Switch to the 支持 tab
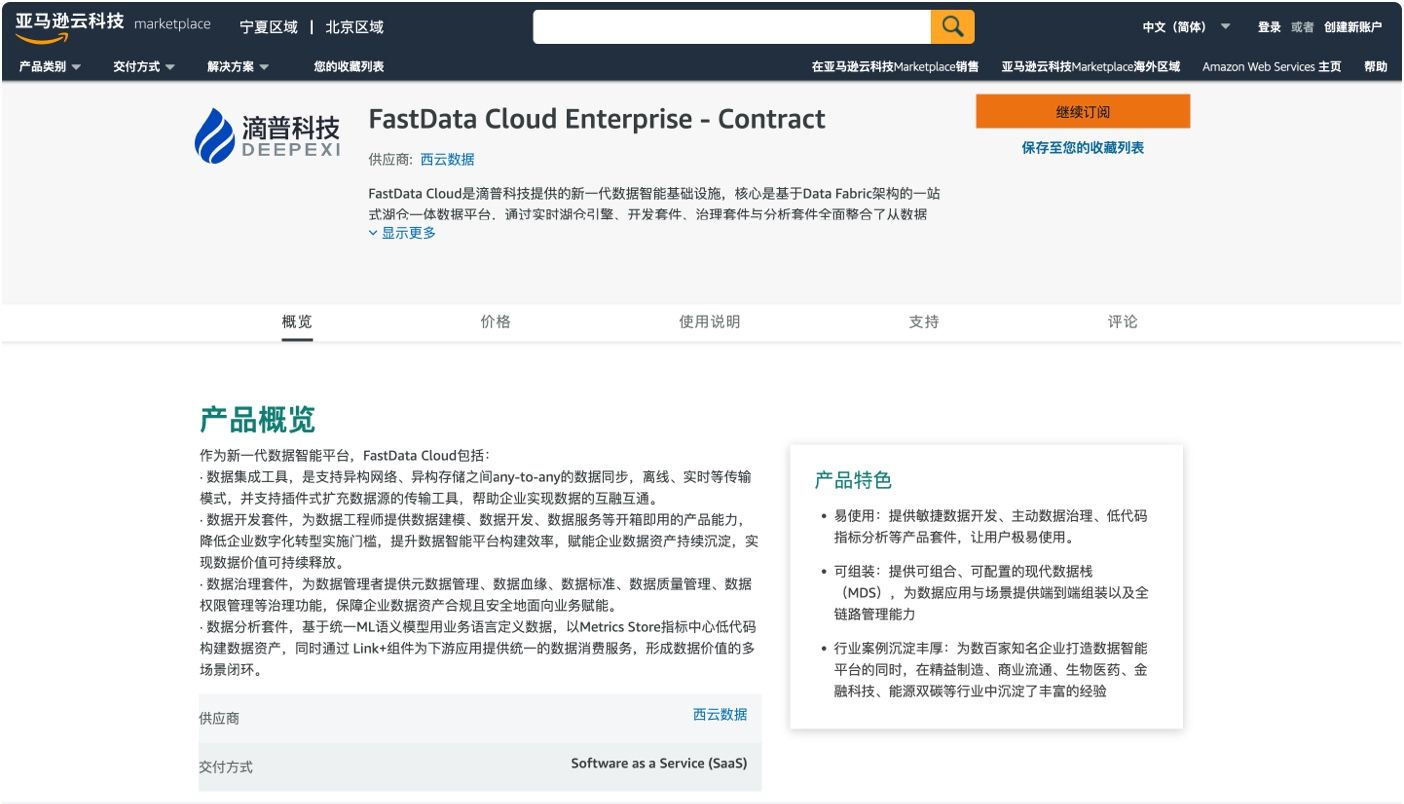Screen dimensions: 1404x804 [x=925, y=321]
